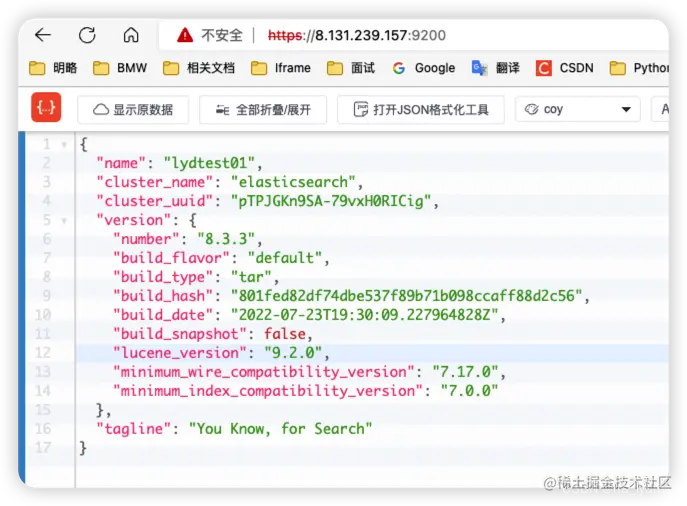
Task: Open the 明略 bookmark folder
Action: (53, 68)
